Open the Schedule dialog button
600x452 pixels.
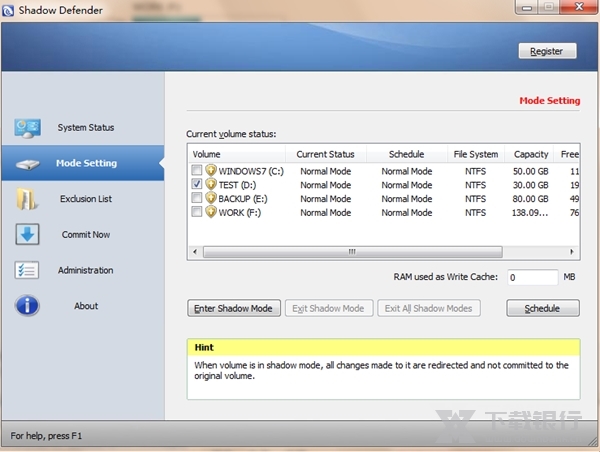pyautogui.click(x=542, y=308)
